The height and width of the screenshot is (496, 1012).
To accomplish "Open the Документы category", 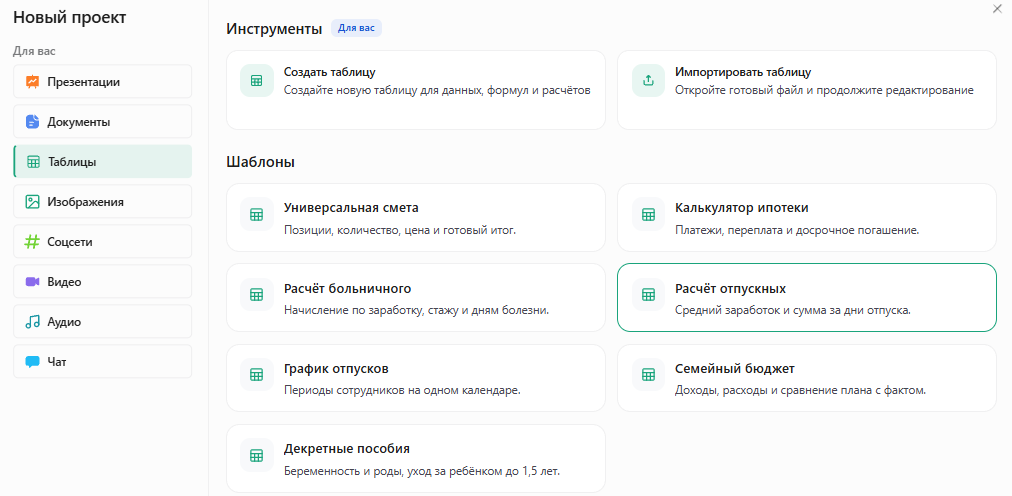I will pos(103,121).
